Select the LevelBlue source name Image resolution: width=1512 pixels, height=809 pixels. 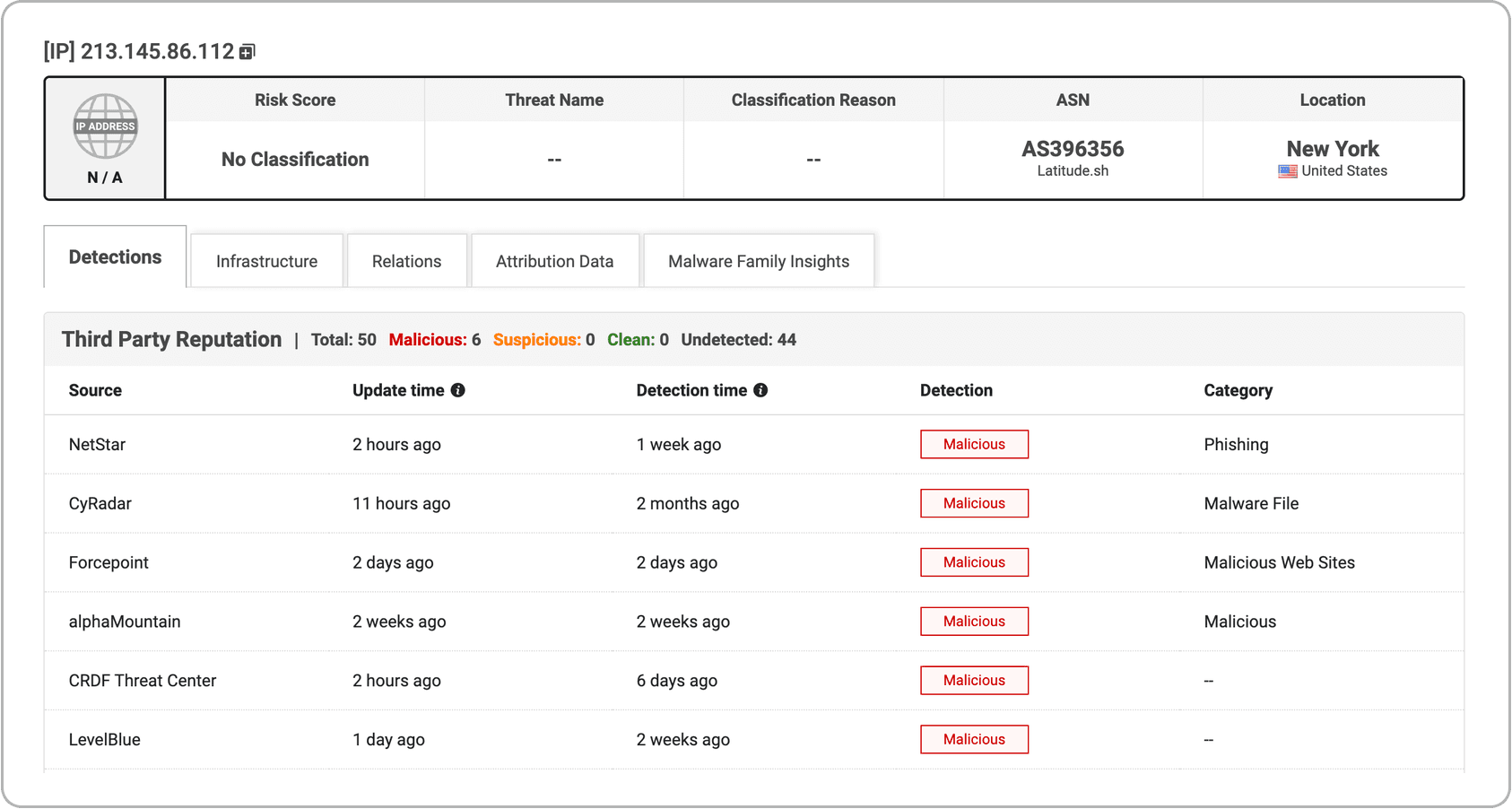[x=104, y=739]
